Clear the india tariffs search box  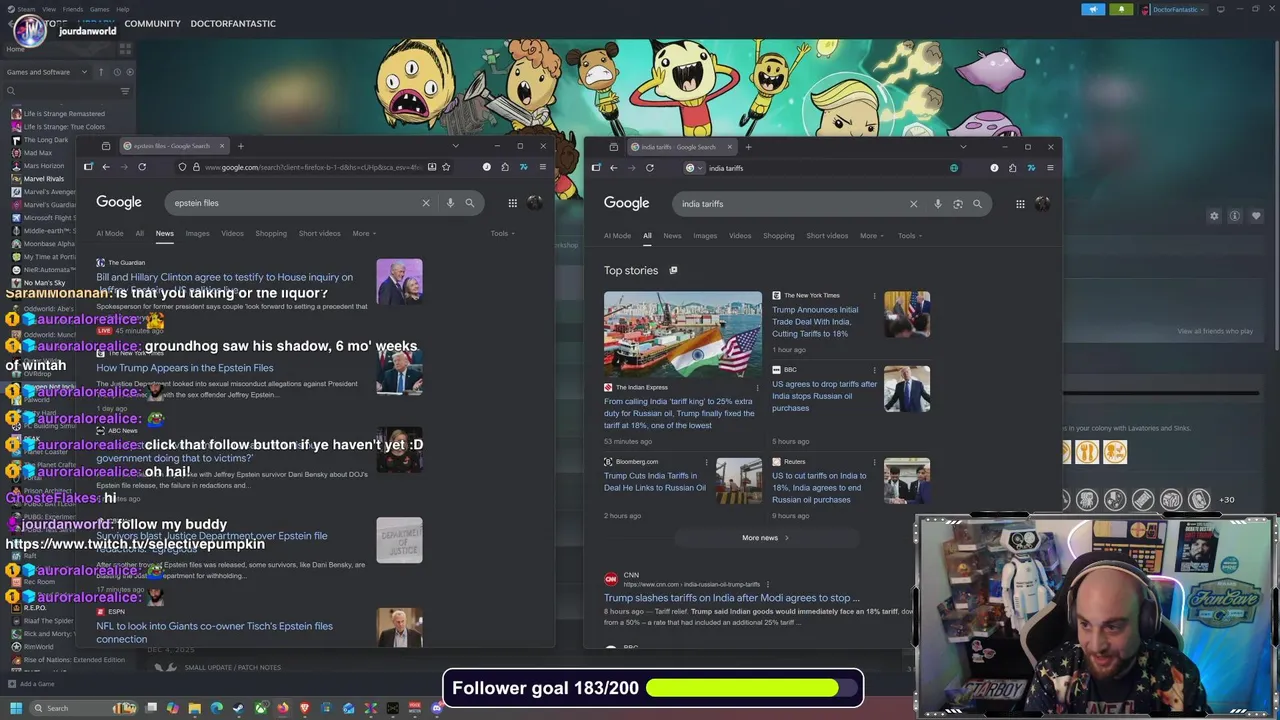(x=913, y=204)
